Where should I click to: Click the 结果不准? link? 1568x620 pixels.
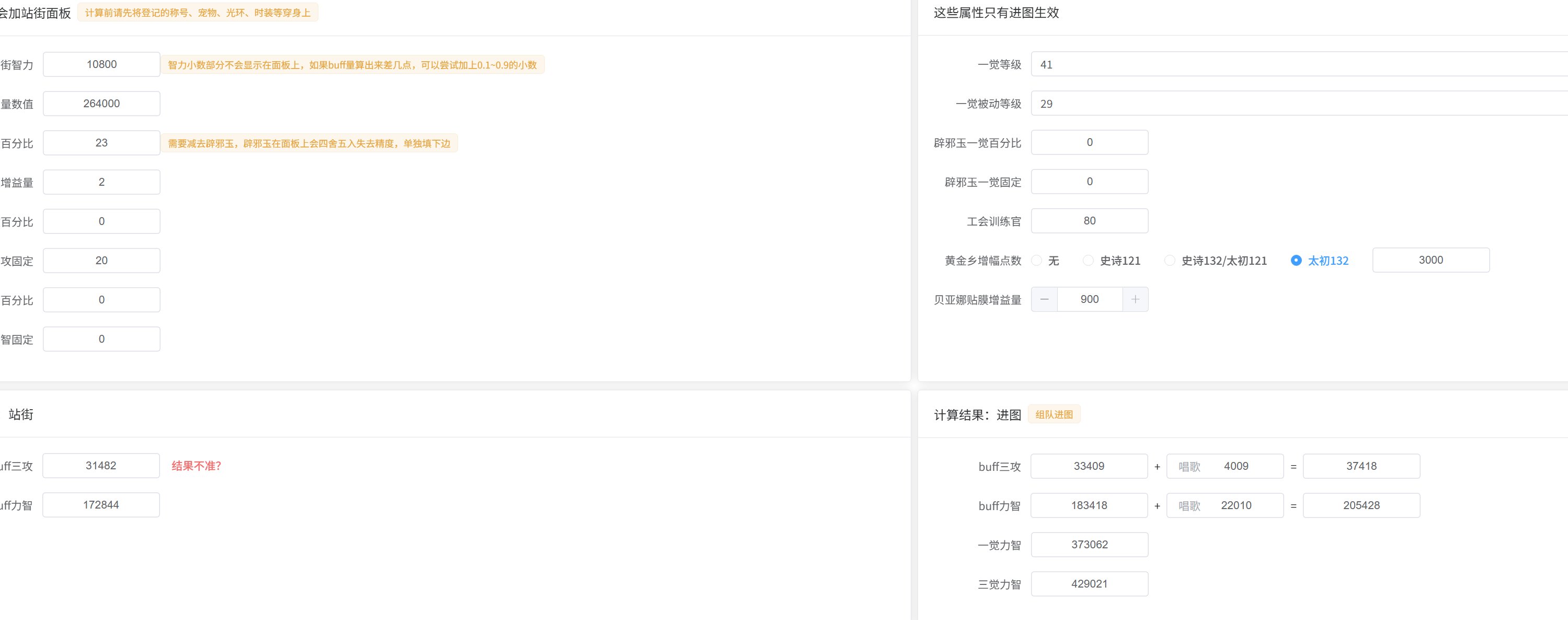click(x=196, y=466)
